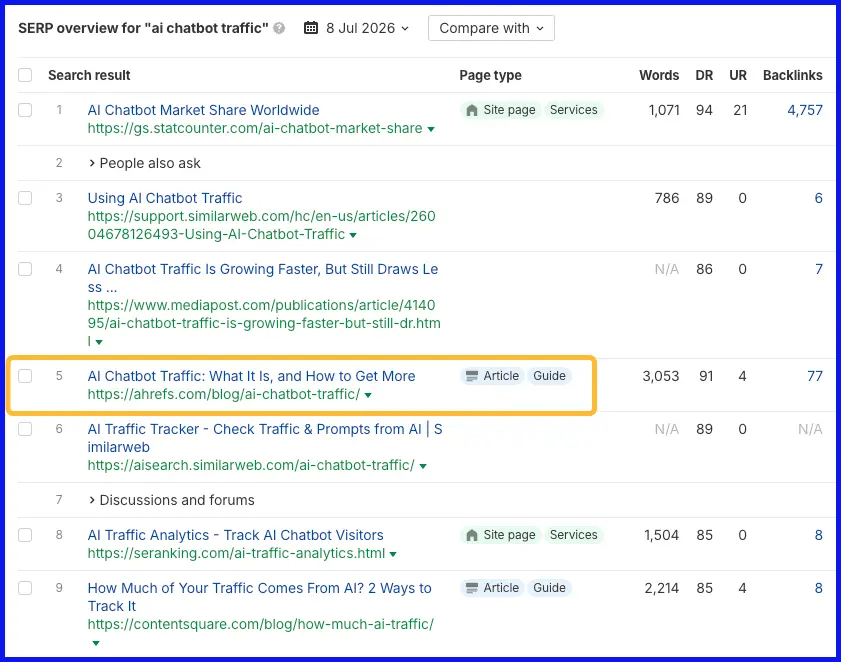Expand the People also ask row
The image size is (841, 662).
coord(144,163)
